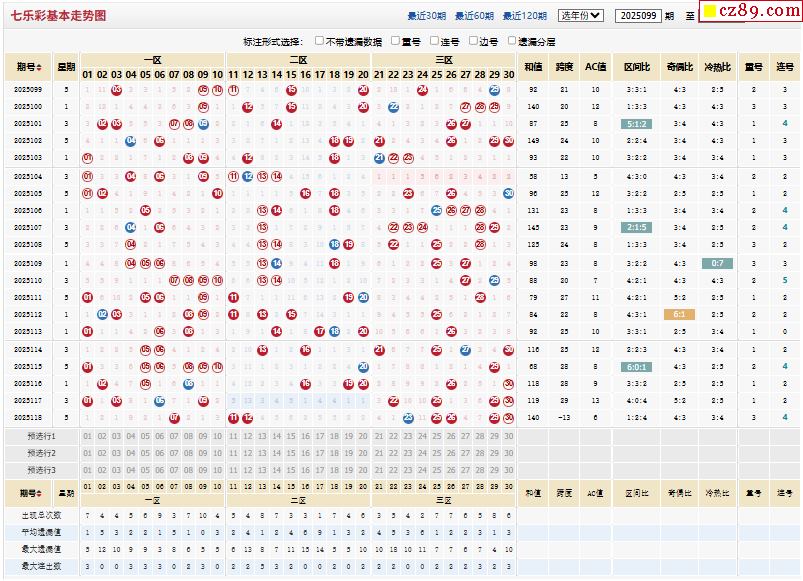Select number 30 in 预选行1 row
Viewport: 803px width, 581px height.
[x=508, y=436]
